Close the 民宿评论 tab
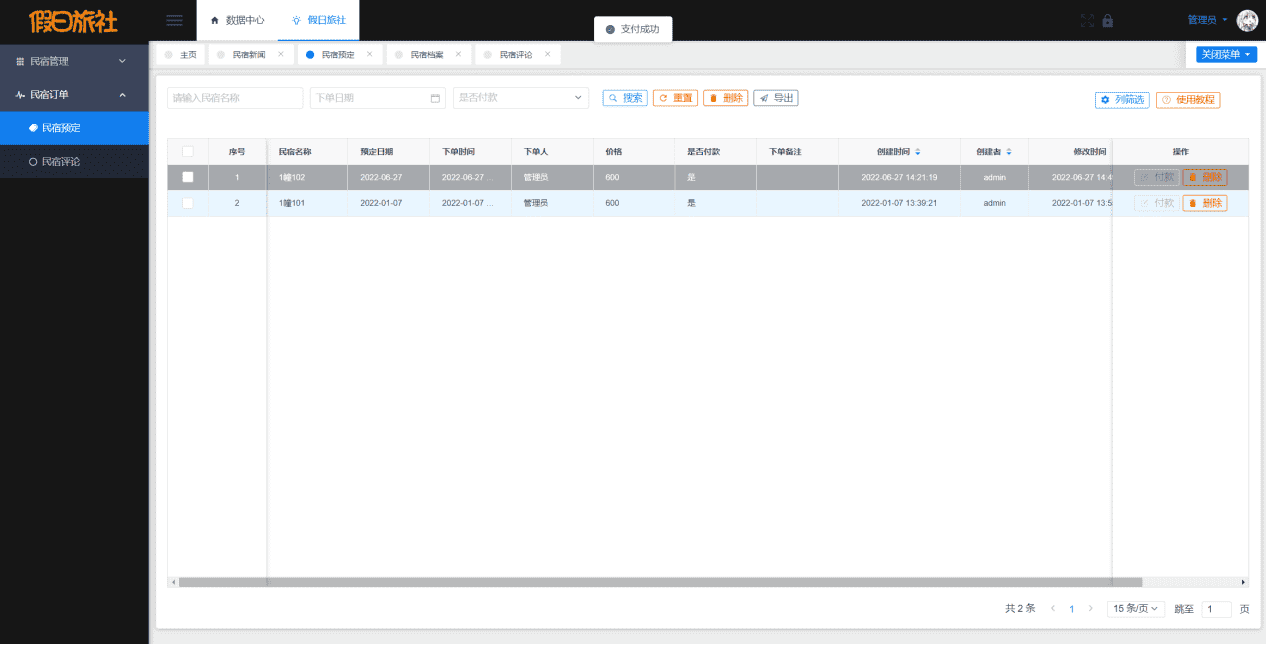 coord(548,54)
